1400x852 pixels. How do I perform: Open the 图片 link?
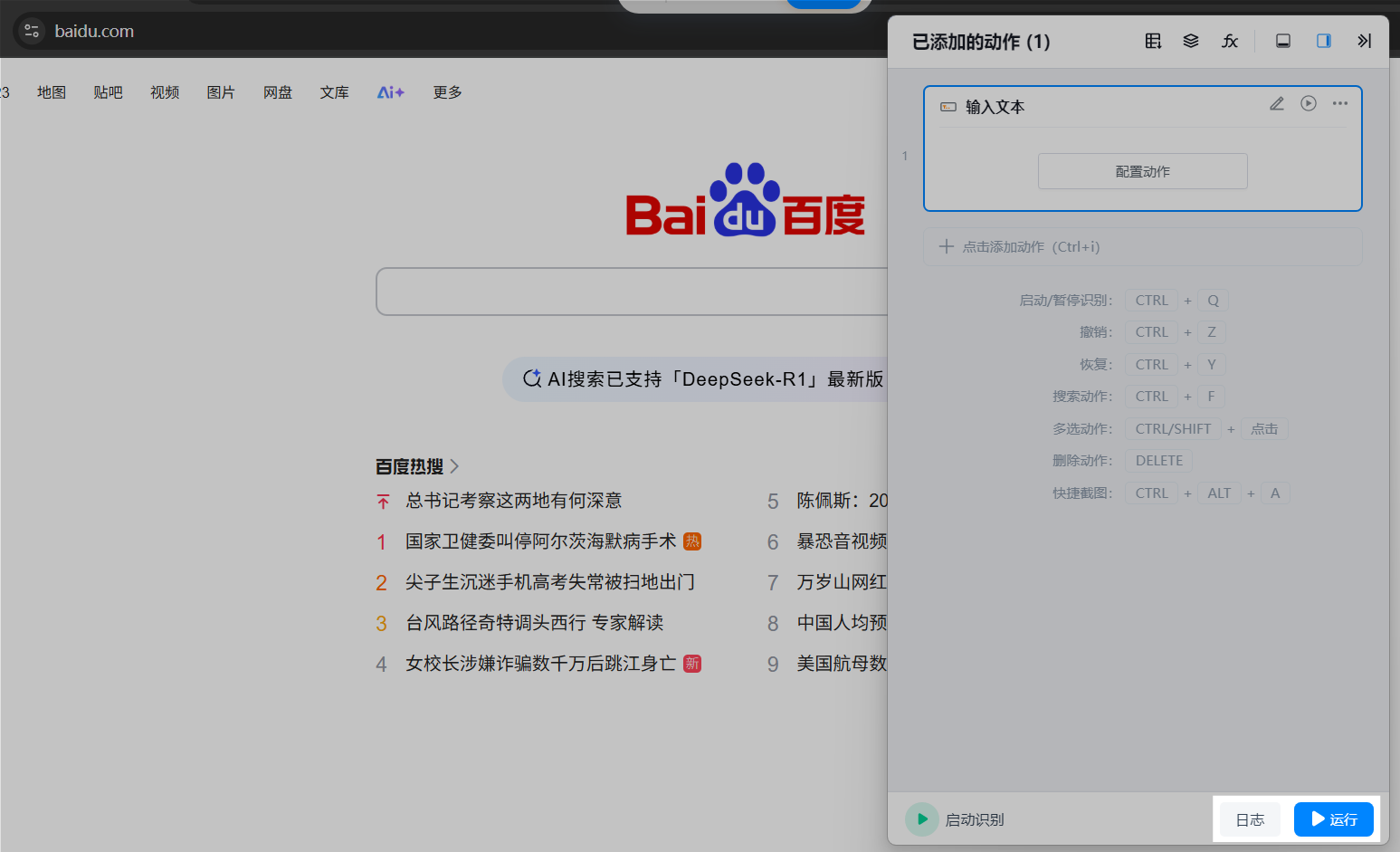pos(221,92)
